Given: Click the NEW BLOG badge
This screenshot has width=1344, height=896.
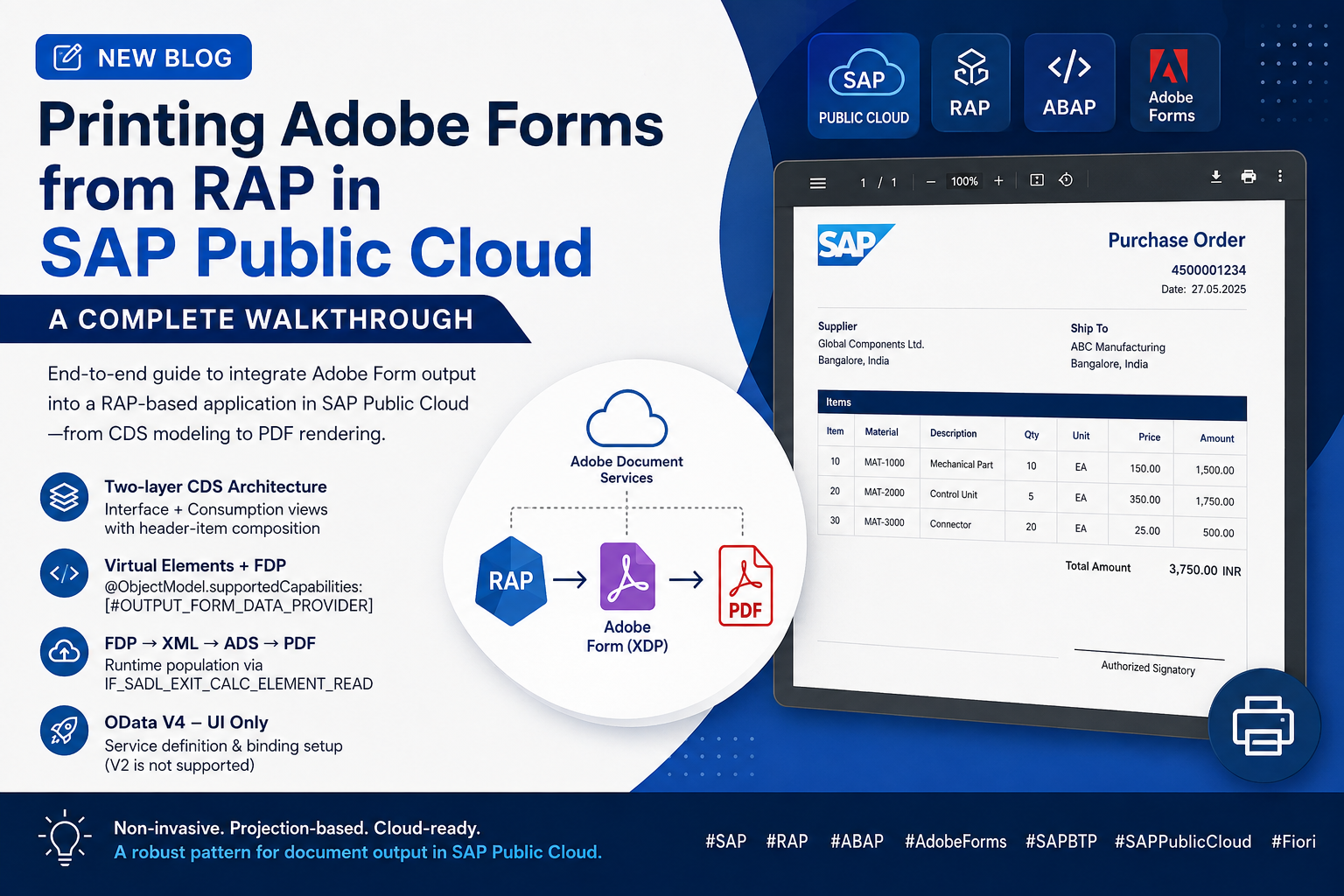Looking at the screenshot, I should point(143,58).
